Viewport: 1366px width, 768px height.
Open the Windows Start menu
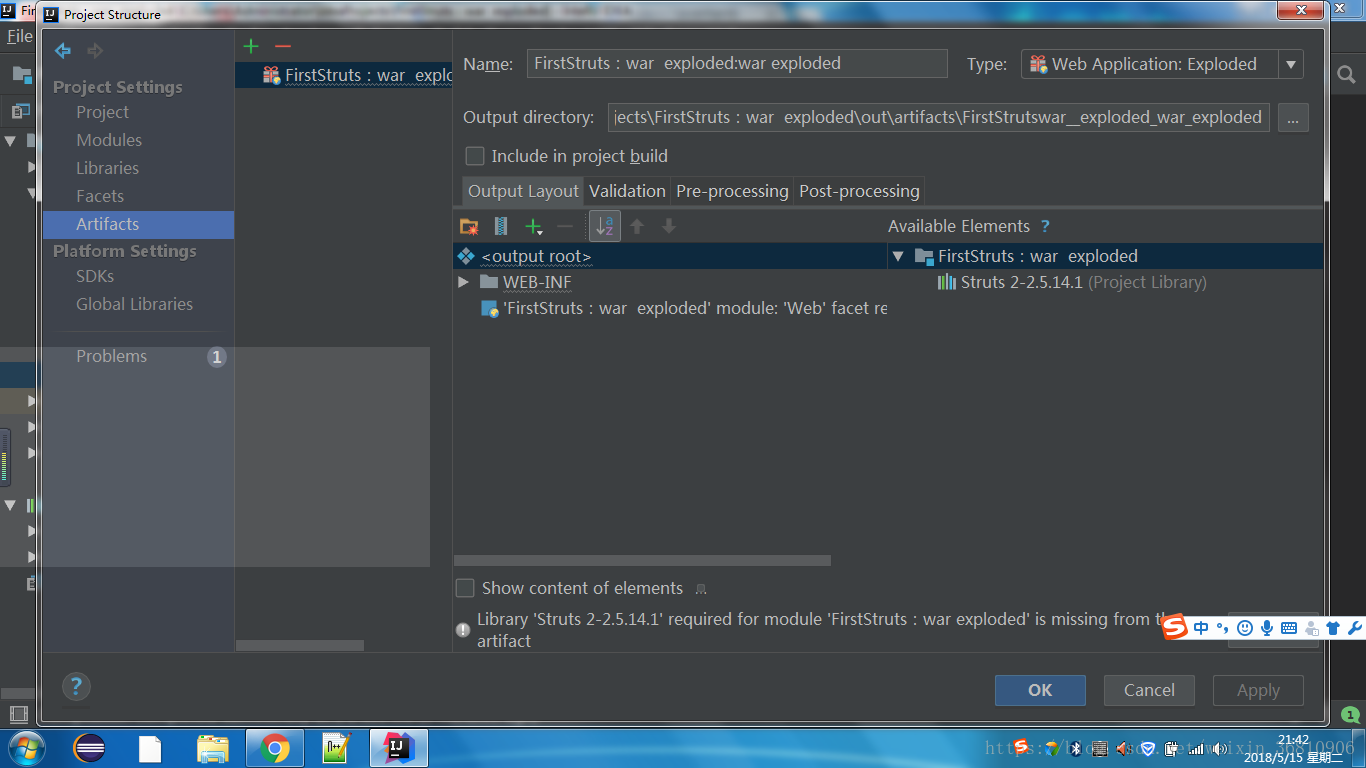tap(27, 748)
